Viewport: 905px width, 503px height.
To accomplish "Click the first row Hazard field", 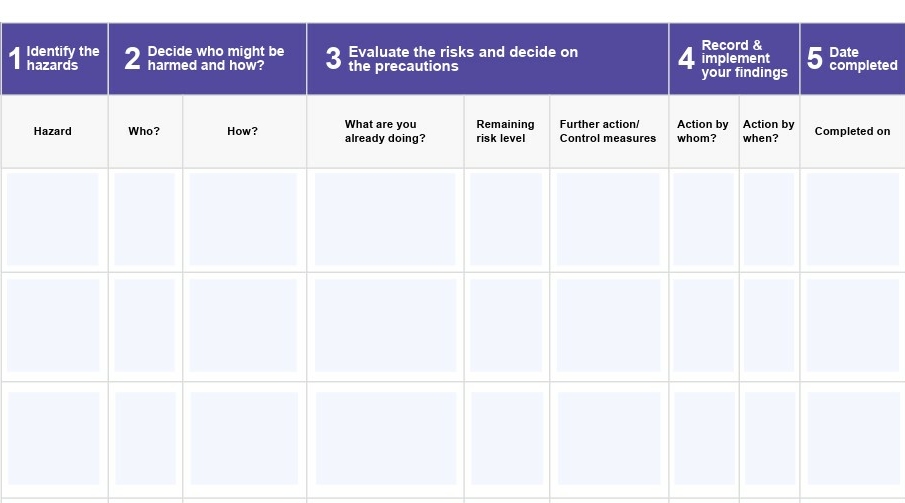I will click(53, 219).
